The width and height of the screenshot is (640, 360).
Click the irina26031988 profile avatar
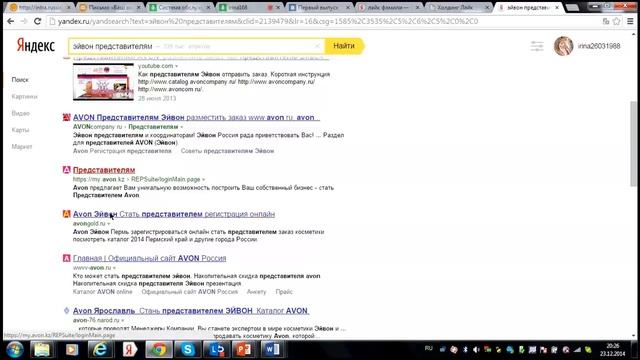pyautogui.click(x=563, y=46)
